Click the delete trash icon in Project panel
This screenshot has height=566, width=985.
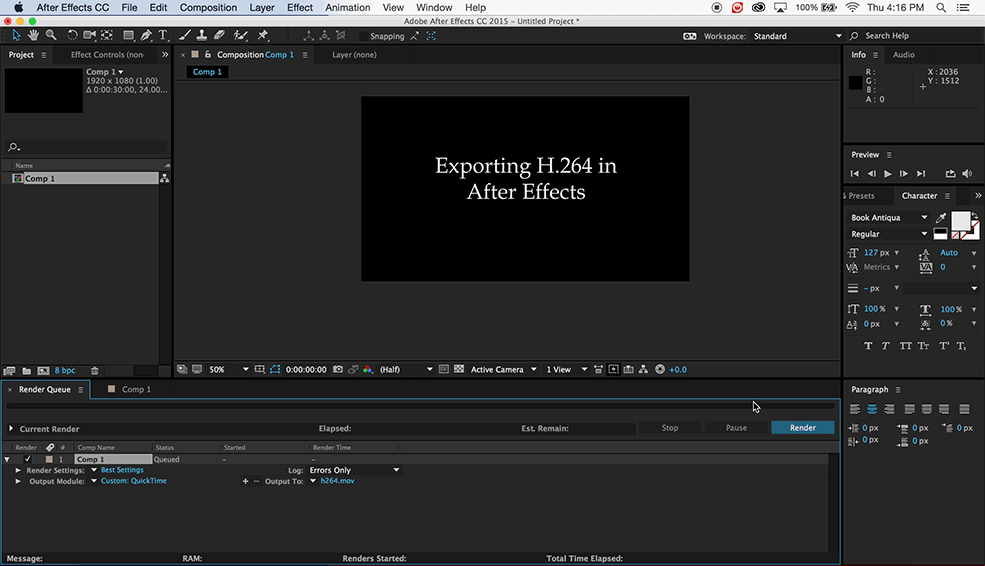[94, 371]
